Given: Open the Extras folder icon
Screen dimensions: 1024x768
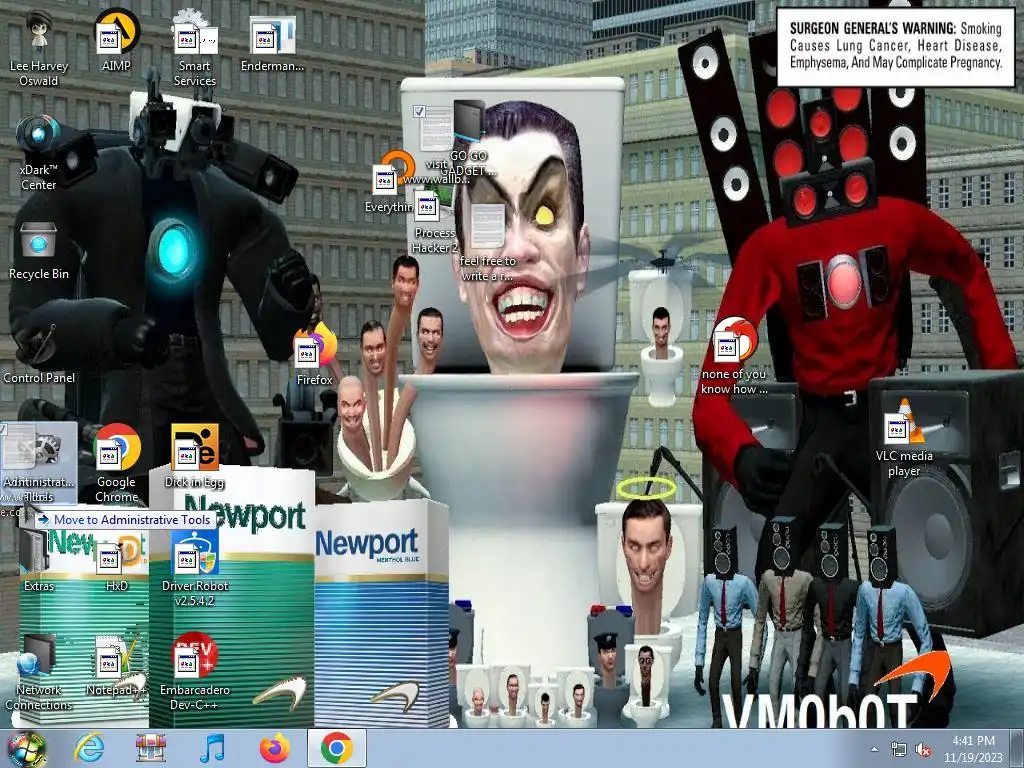Looking at the screenshot, I should point(39,560).
